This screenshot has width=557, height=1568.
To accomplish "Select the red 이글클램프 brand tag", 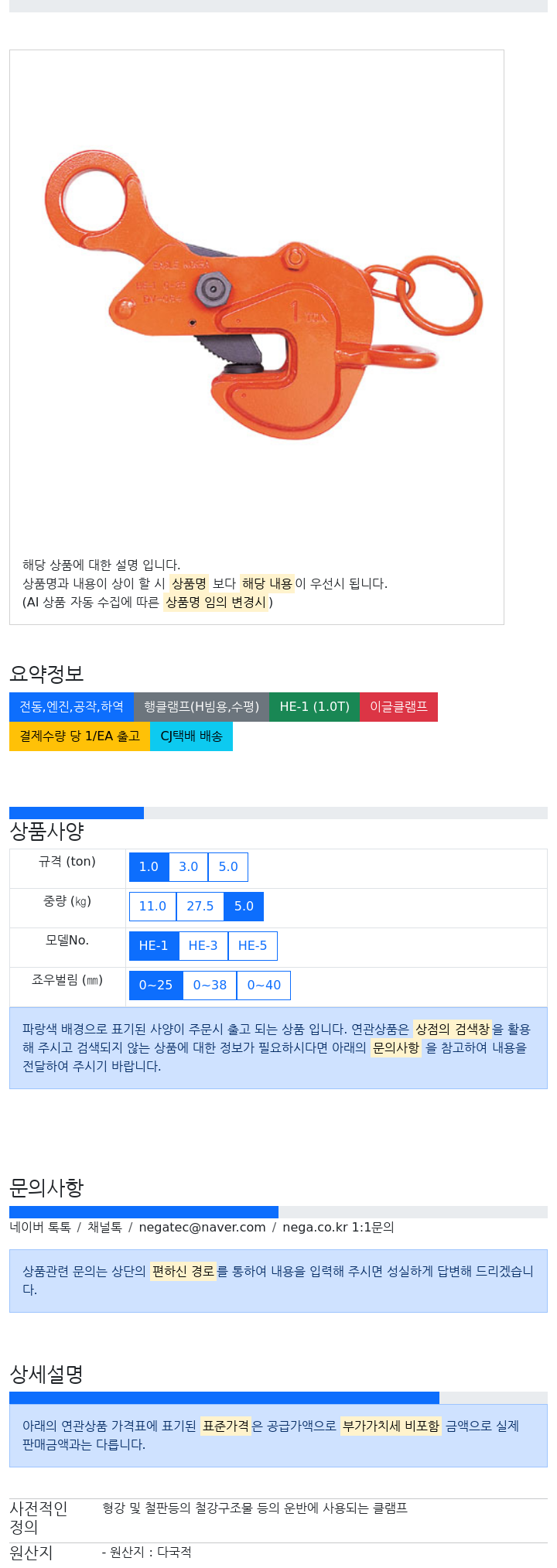I will 398,707.
